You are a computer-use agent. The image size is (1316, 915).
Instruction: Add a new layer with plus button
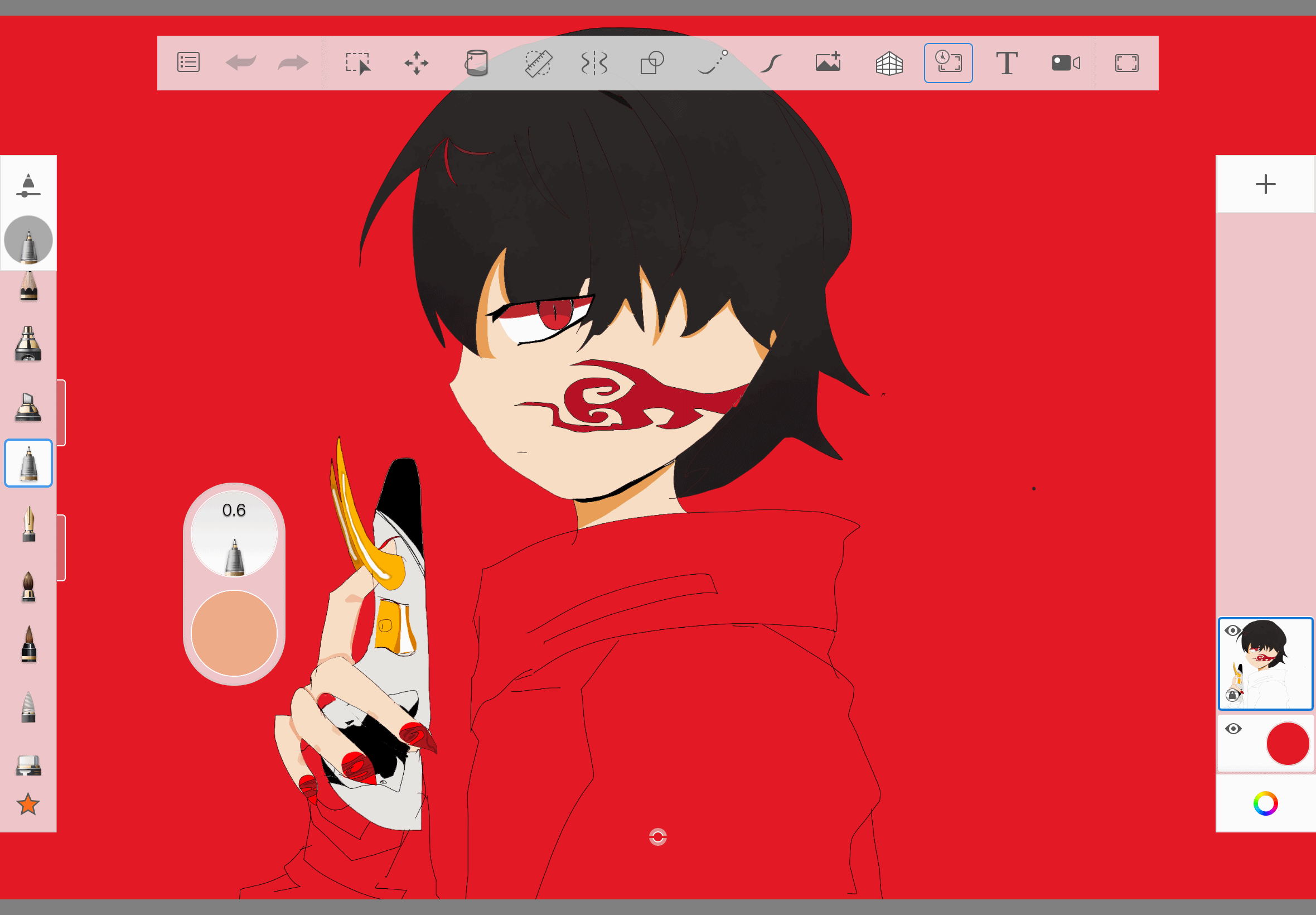pyautogui.click(x=1266, y=184)
